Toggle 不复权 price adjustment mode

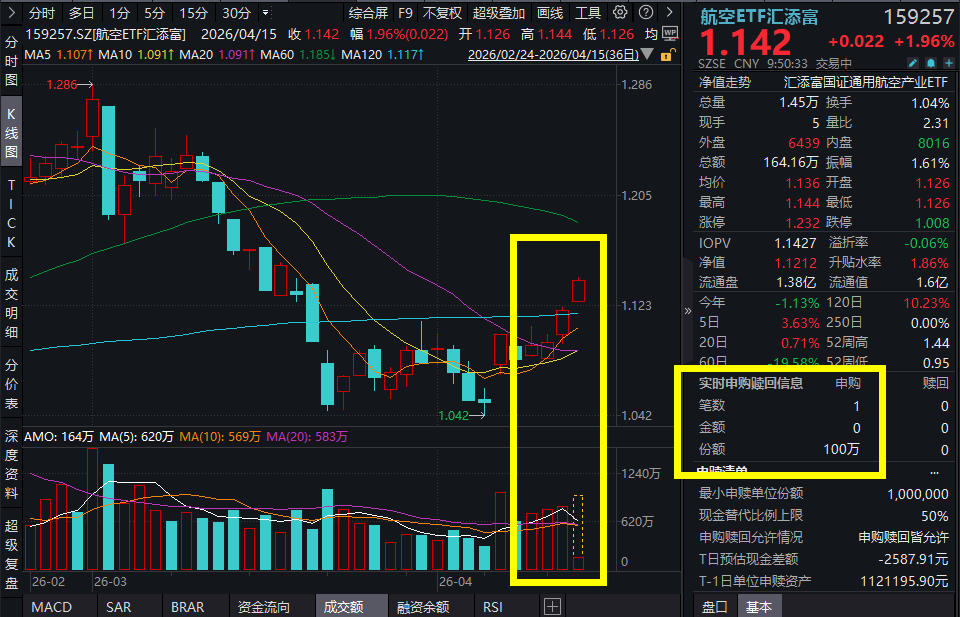pyautogui.click(x=442, y=13)
